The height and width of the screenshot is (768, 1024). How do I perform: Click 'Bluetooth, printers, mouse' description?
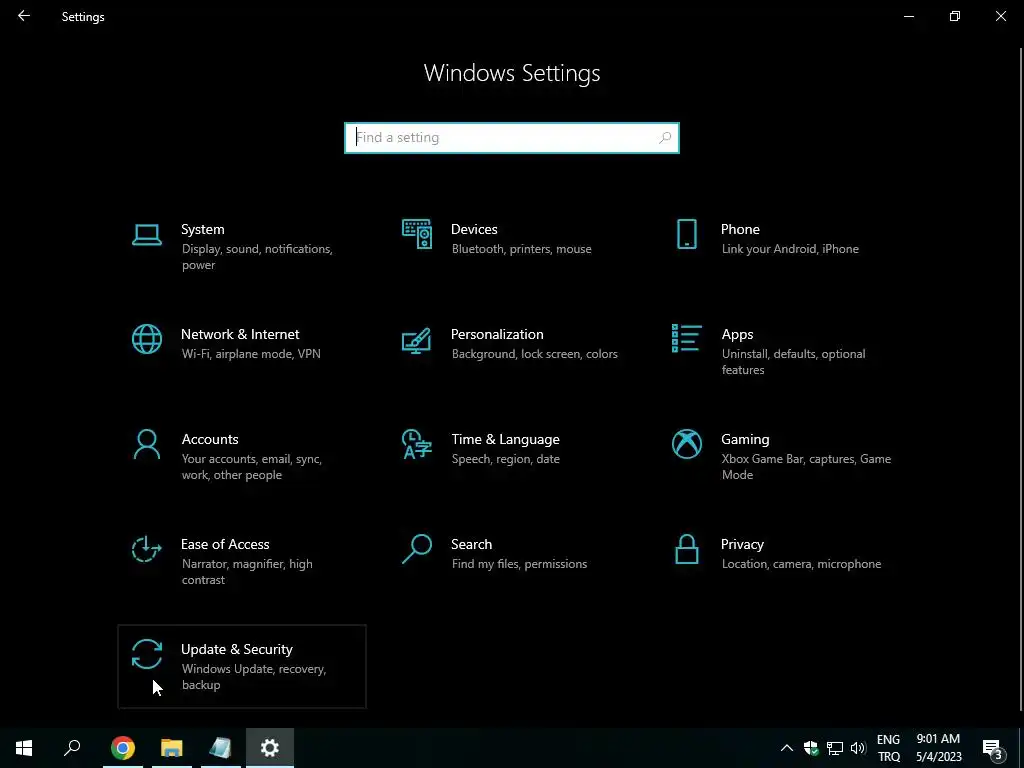pos(521,249)
